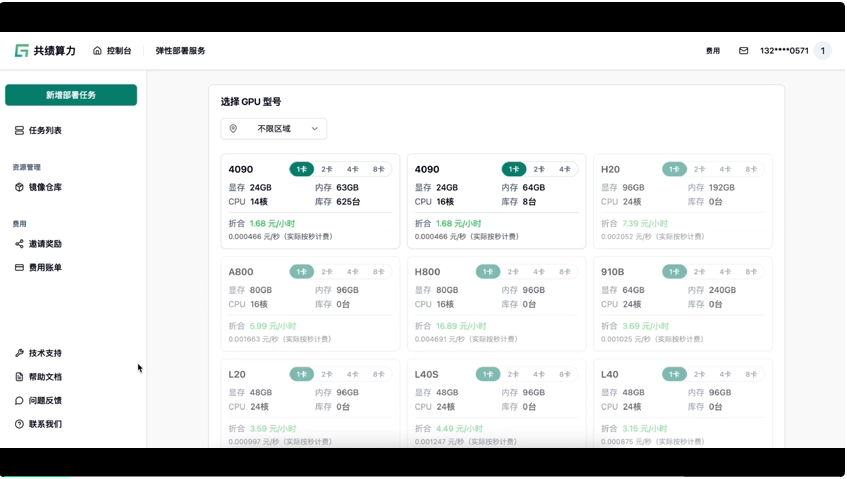Click the 7.39 元/小时 price on H20

644,224
